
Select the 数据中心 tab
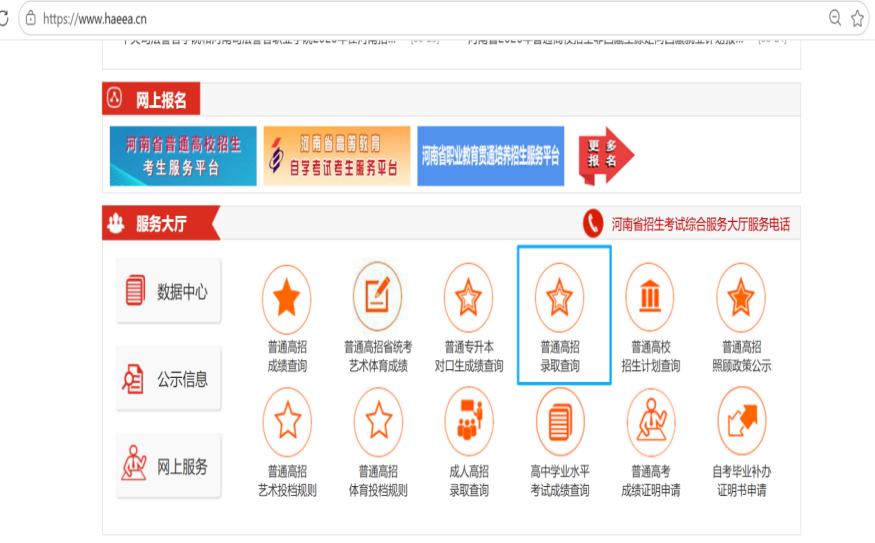pyautogui.click(x=169, y=291)
